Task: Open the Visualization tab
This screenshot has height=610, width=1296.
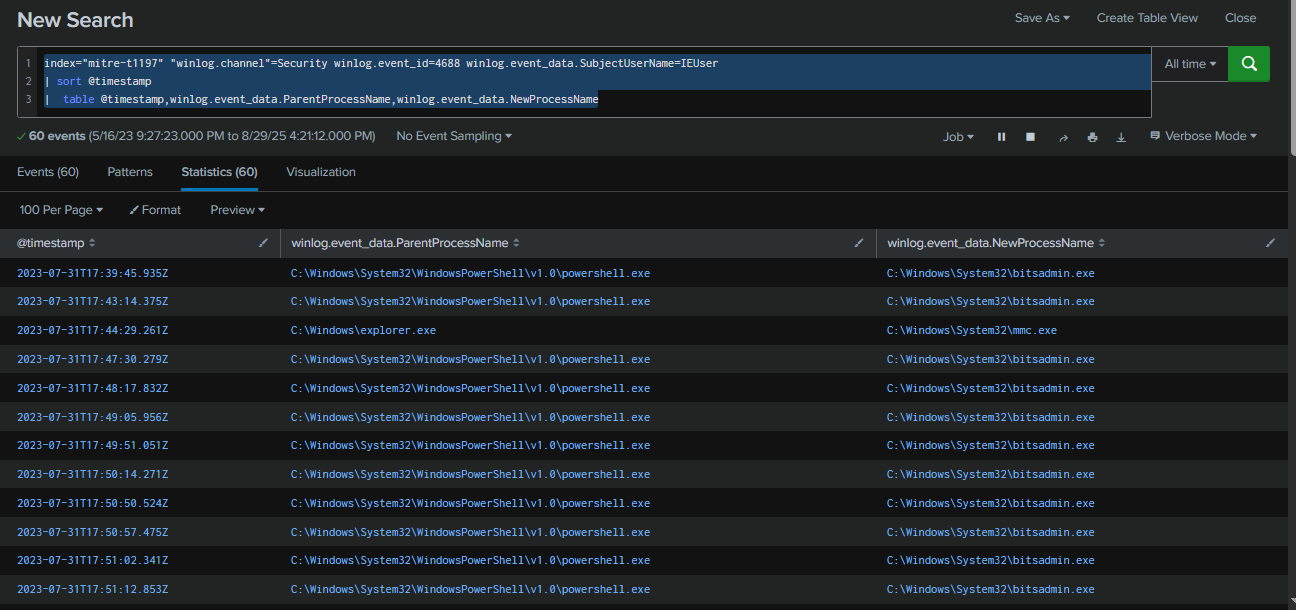Action: point(321,172)
